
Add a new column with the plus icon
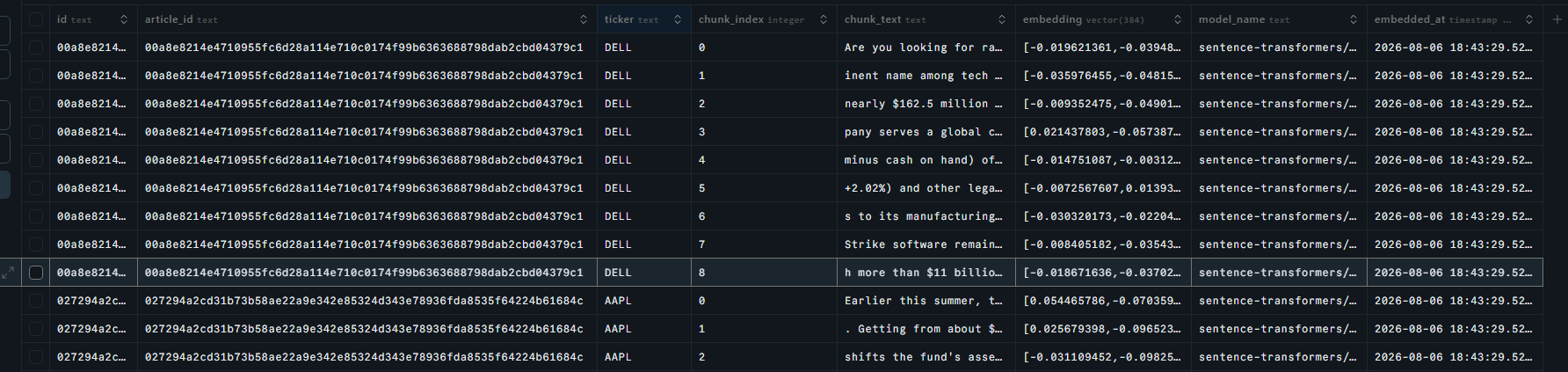click(x=1557, y=19)
